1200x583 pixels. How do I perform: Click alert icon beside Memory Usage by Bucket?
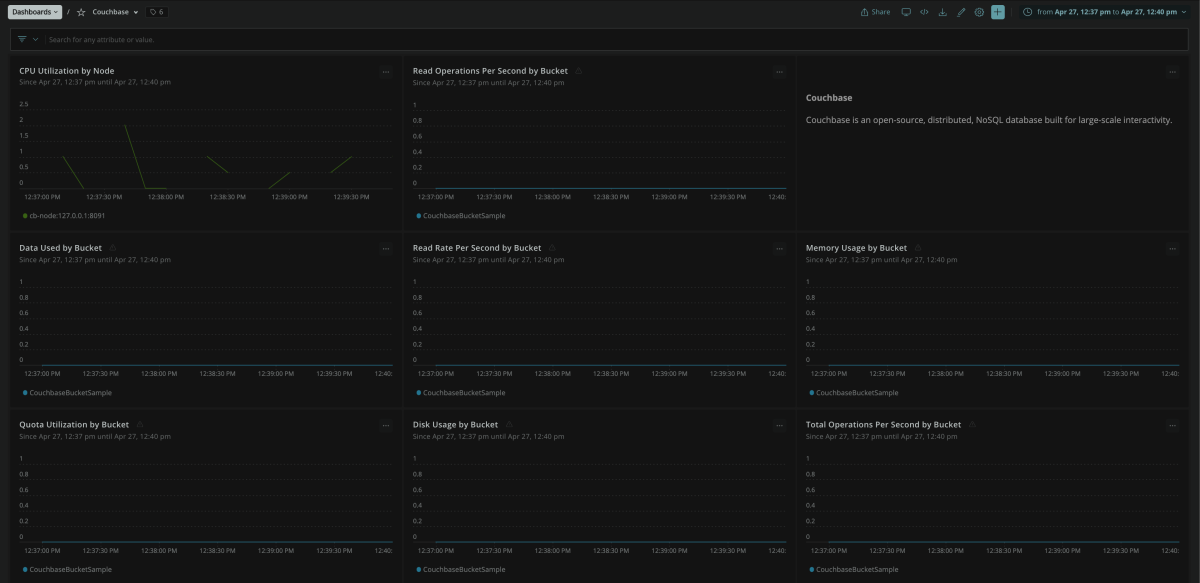click(918, 247)
